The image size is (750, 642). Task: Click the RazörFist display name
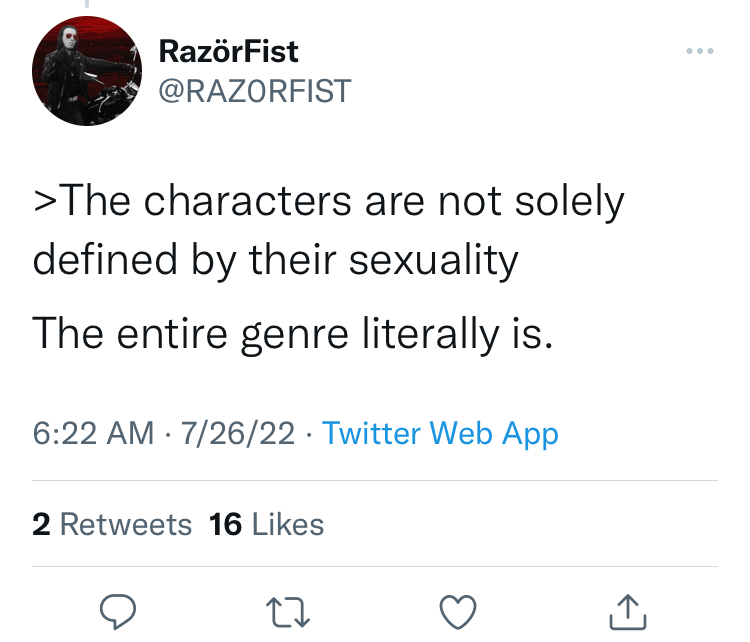click(x=229, y=51)
